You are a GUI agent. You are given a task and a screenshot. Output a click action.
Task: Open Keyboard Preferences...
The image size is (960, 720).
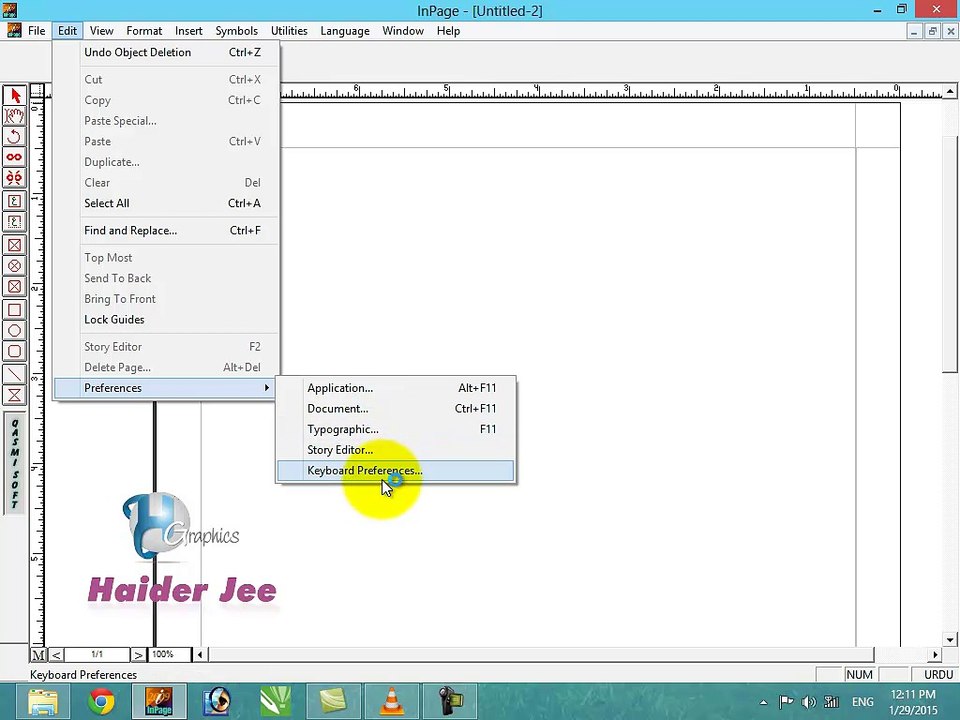pos(396,471)
